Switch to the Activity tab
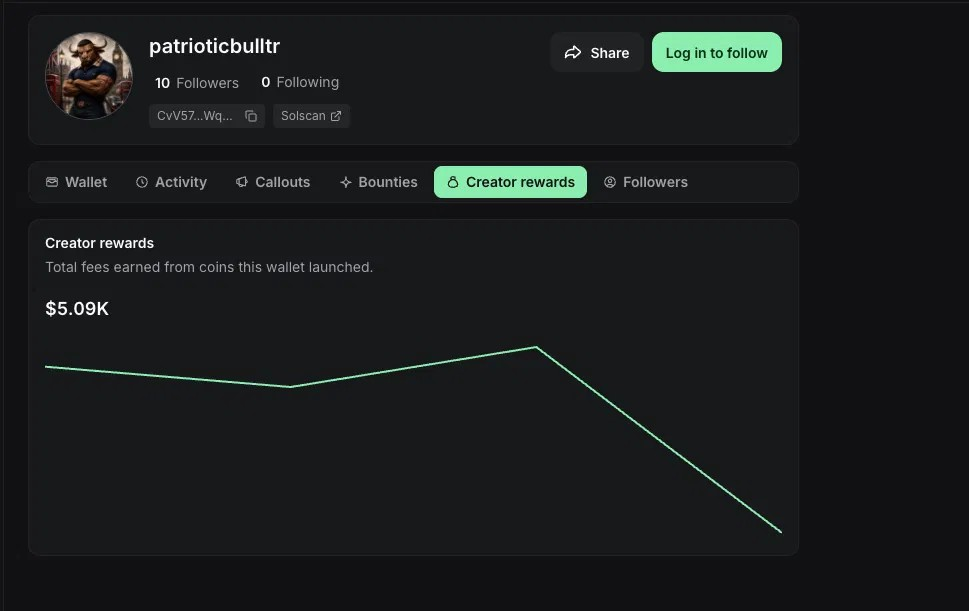Screen dimensions: 969x611 [x=171, y=182]
